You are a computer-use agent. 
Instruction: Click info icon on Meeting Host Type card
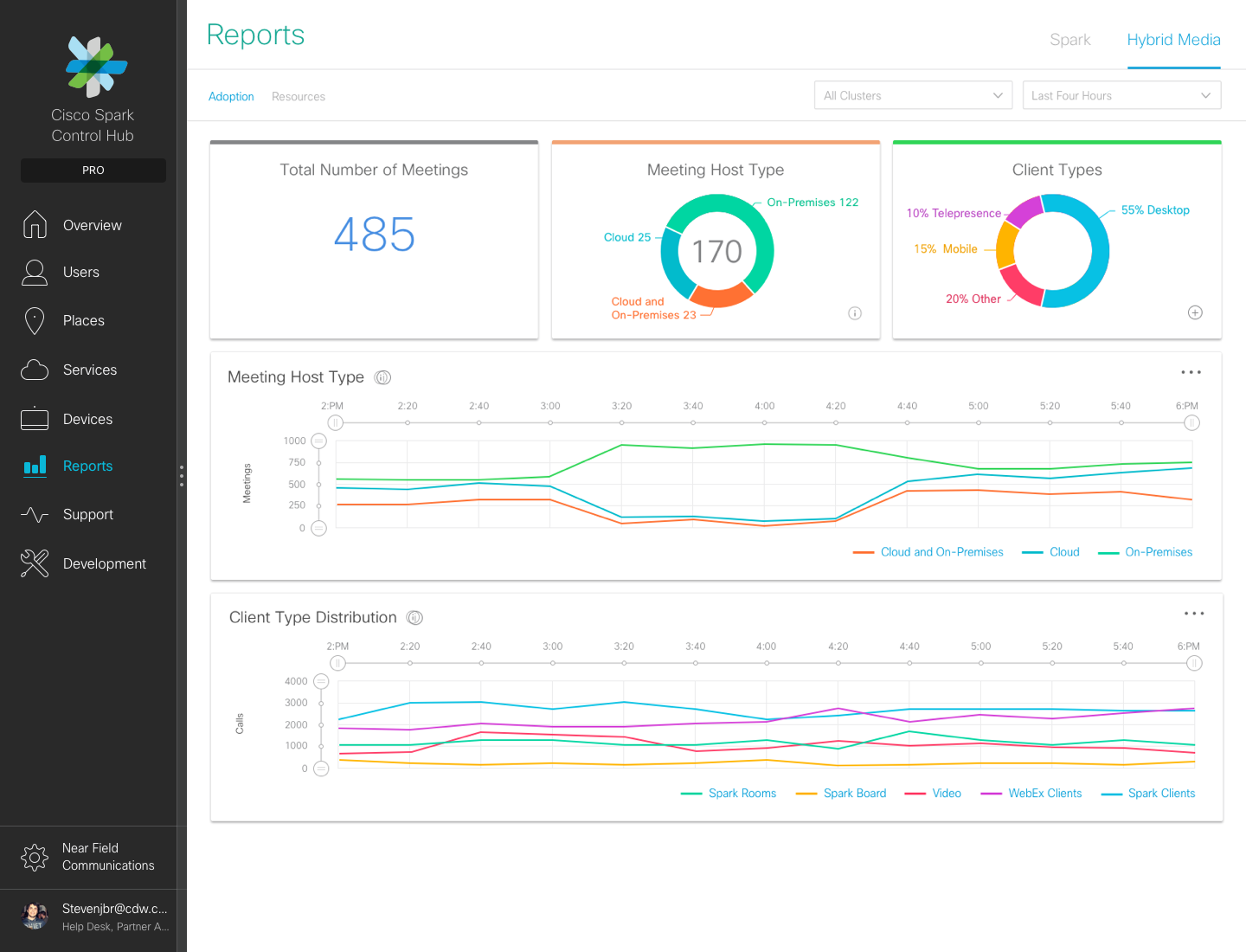click(x=855, y=313)
